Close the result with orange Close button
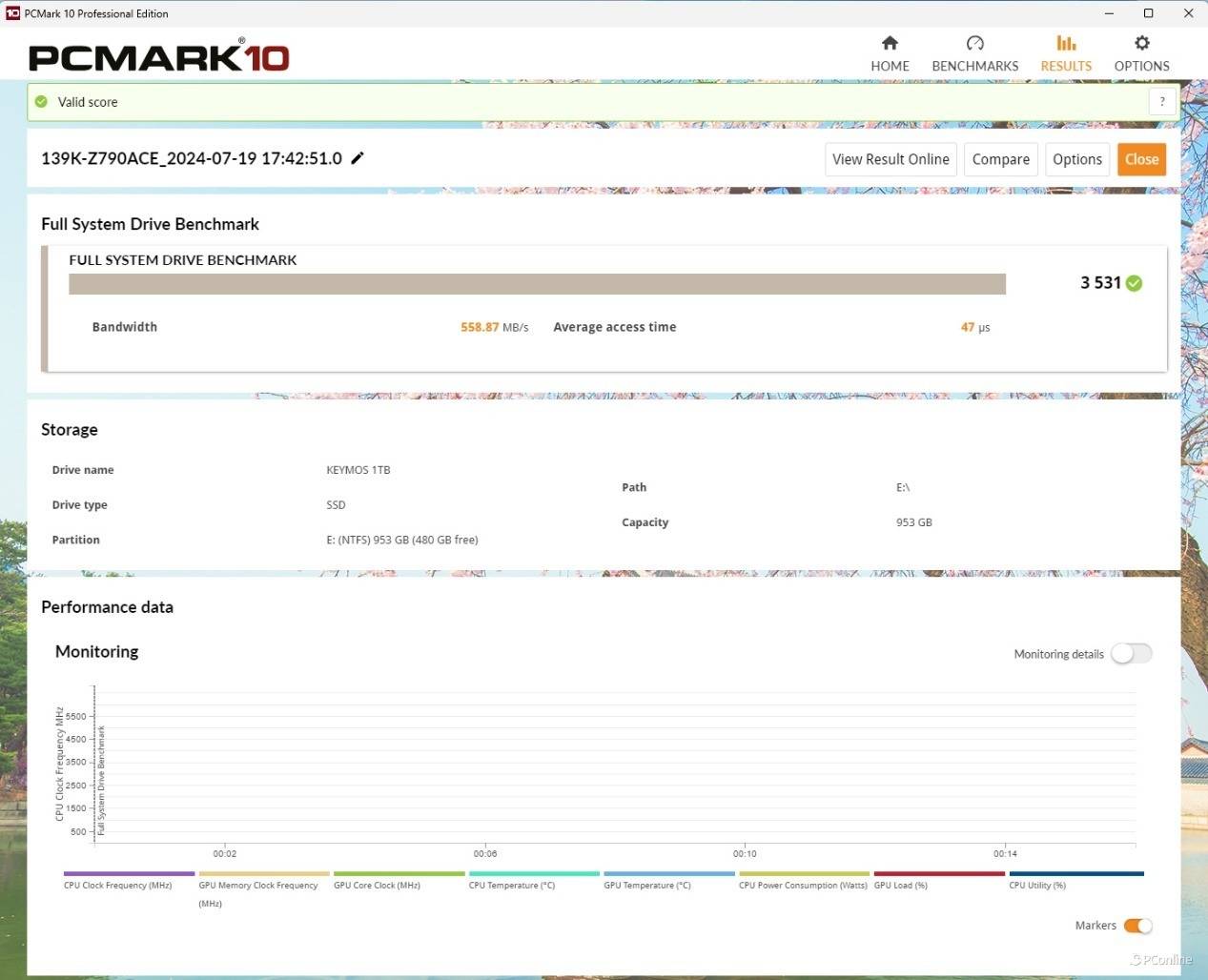Image resolution: width=1208 pixels, height=980 pixels. click(1141, 159)
